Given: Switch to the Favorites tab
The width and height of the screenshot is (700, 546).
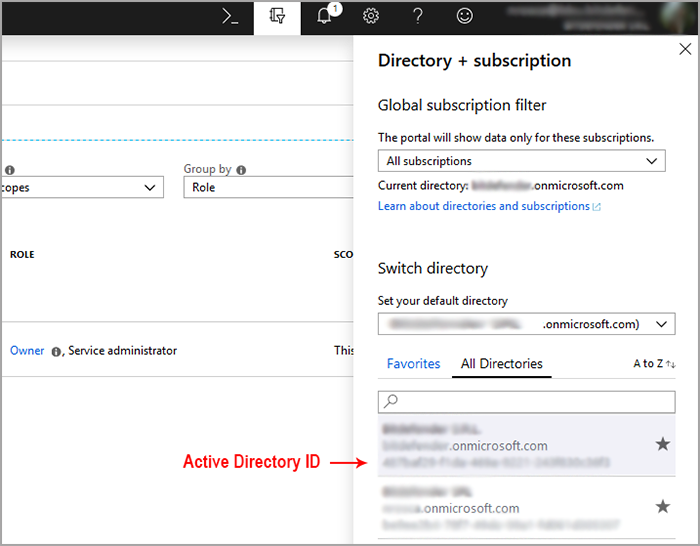Looking at the screenshot, I should point(413,364).
